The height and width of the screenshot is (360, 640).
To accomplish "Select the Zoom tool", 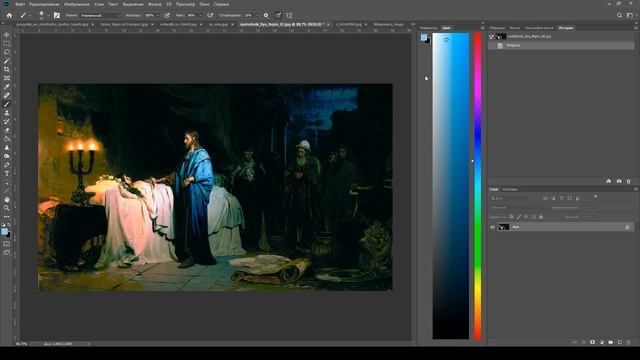I will click(x=7, y=208).
